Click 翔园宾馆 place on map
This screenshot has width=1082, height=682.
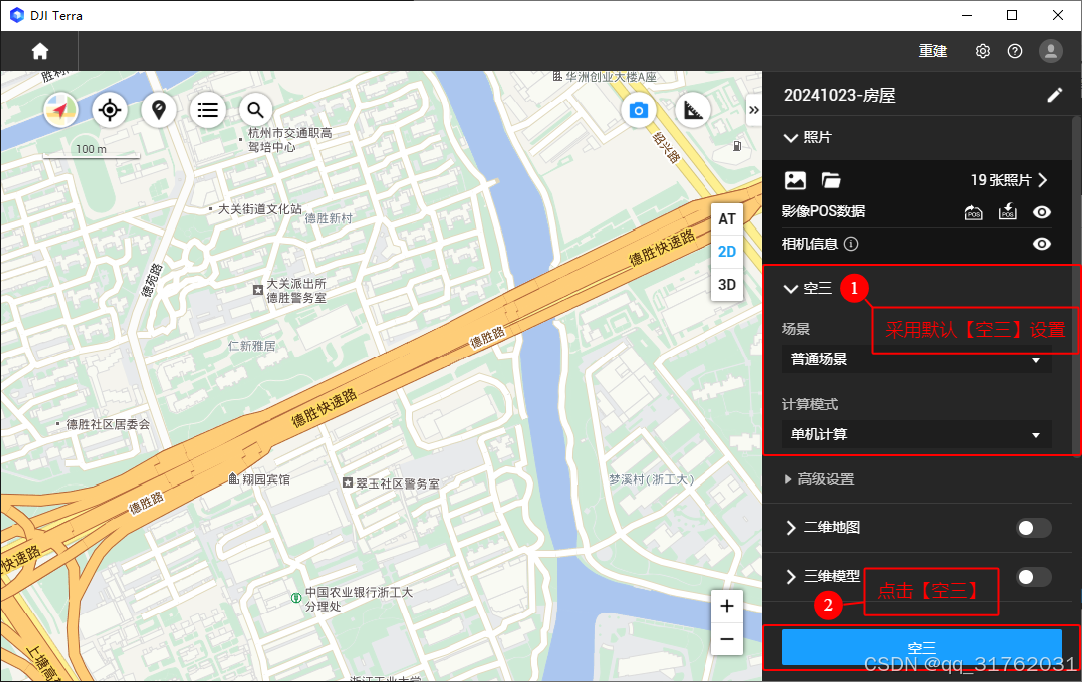[x=259, y=479]
